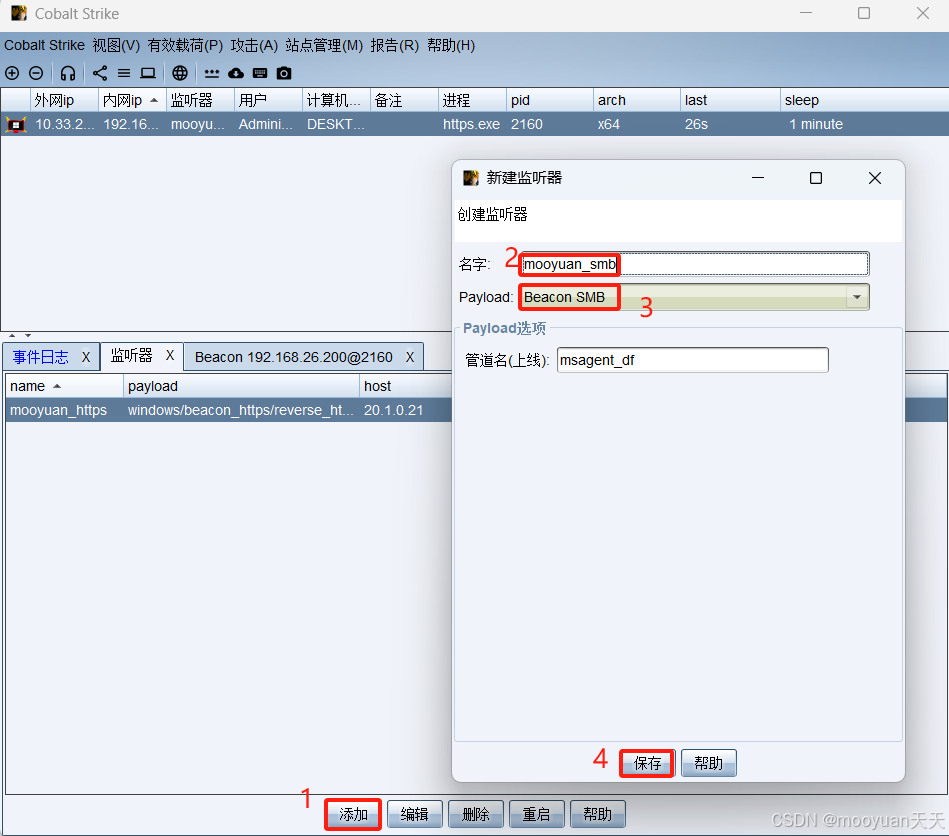Image resolution: width=949 pixels, height=836 pixels.
Task: Click 保存 in new listener dialog
Action: click(x=647, y=763)
